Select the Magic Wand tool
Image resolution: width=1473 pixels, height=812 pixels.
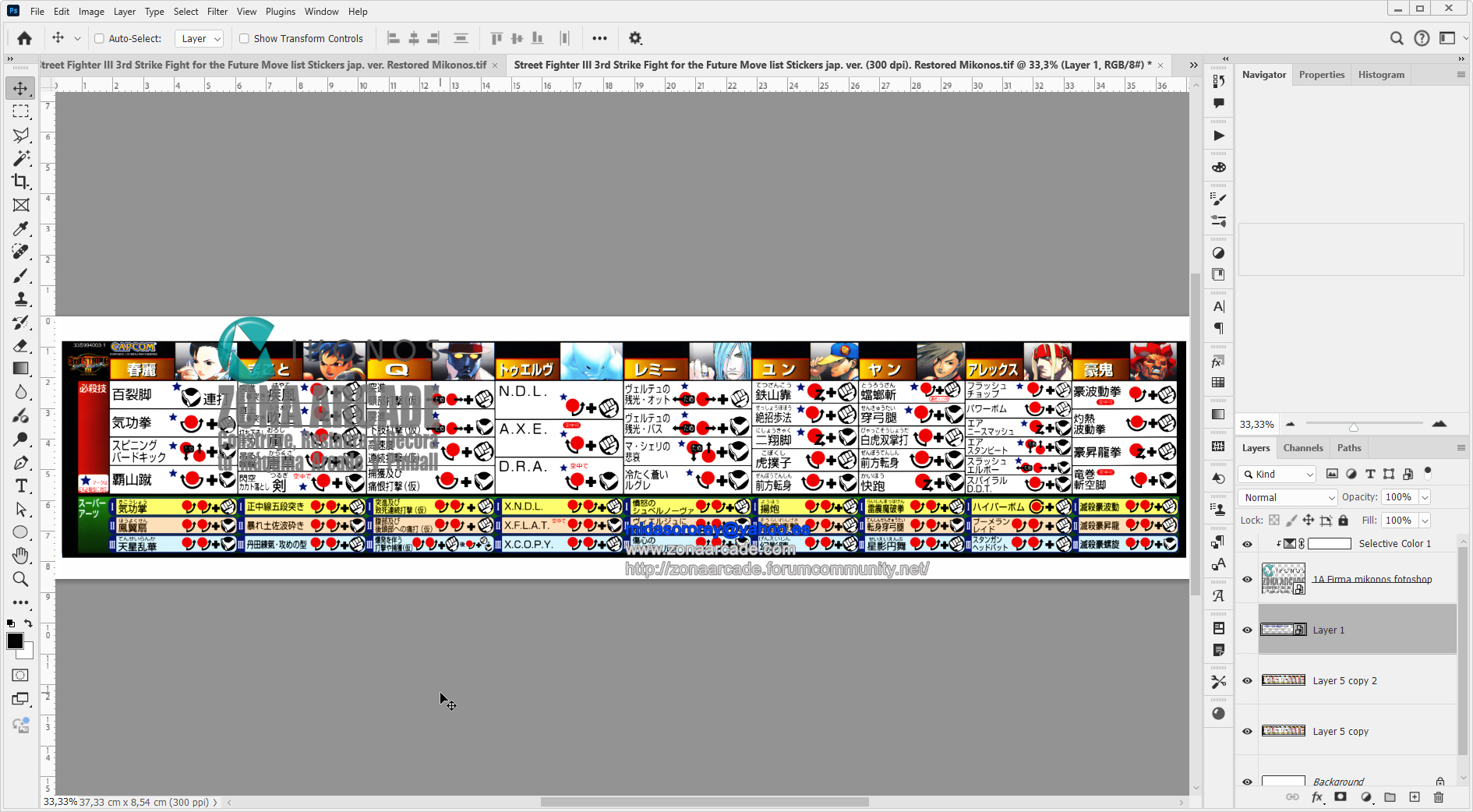[21, 158]
